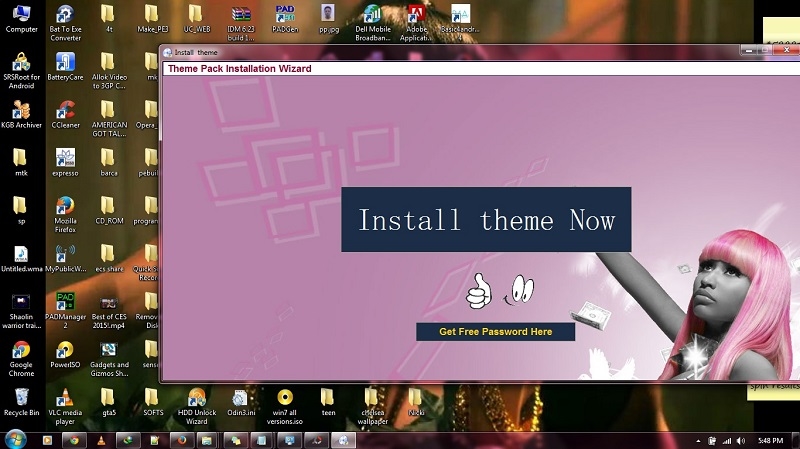
Task: Click the taskbar clock showing 5:48 PM
Action: click(771, 440)
